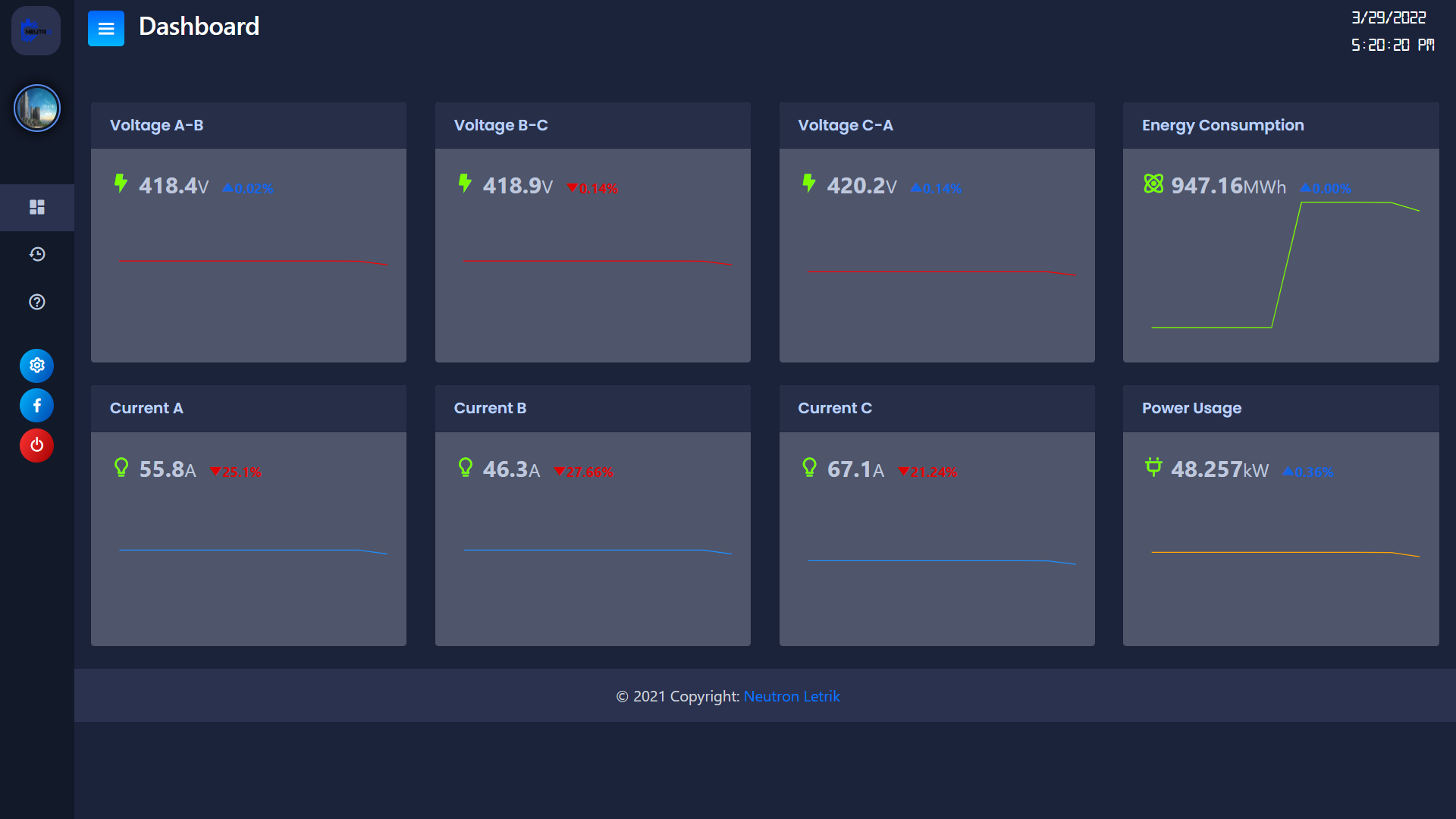Click the Energy Consumption card title

point(1222,125)
